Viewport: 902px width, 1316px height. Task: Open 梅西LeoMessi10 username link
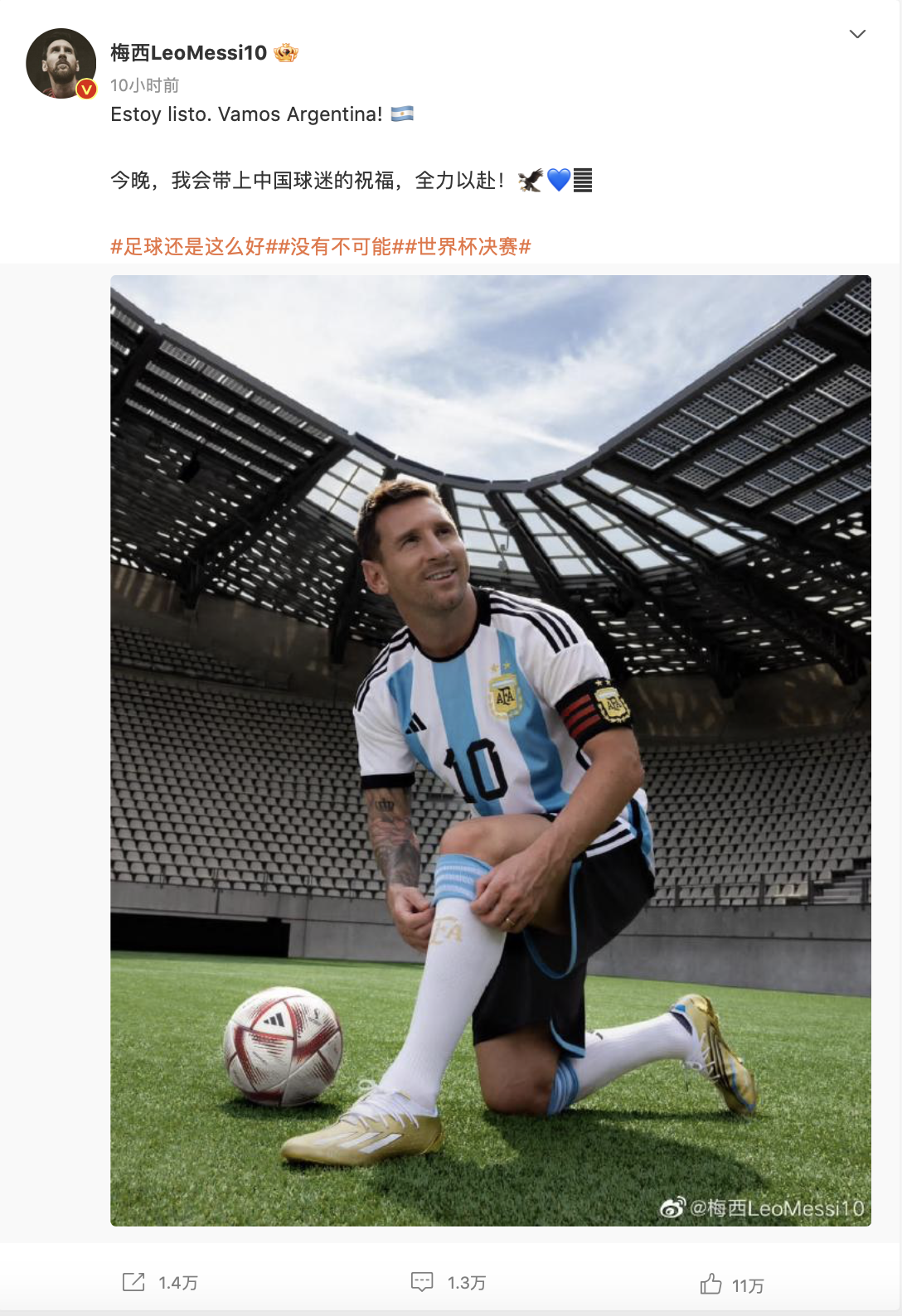point(189,53)
